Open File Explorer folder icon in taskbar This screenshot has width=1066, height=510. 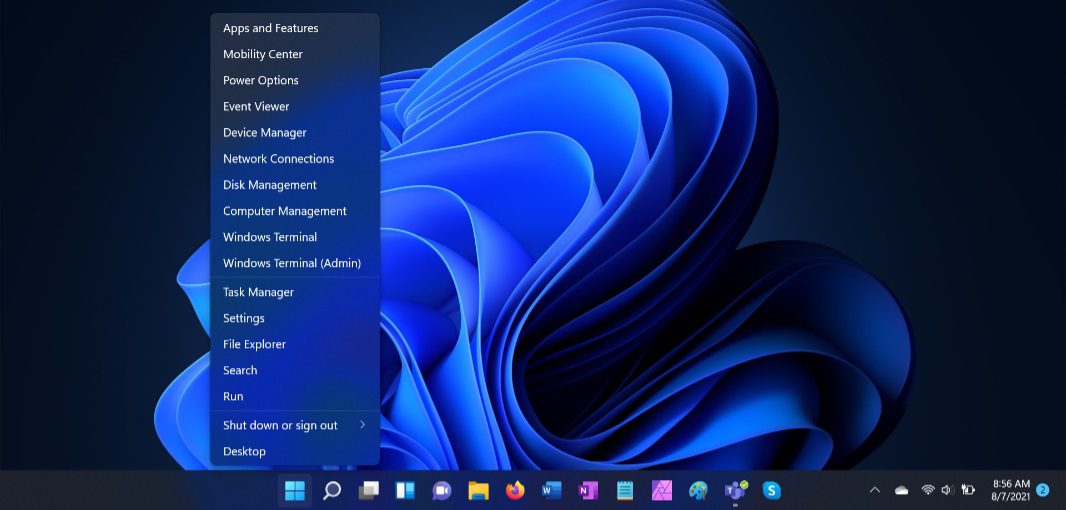point(478,490)
